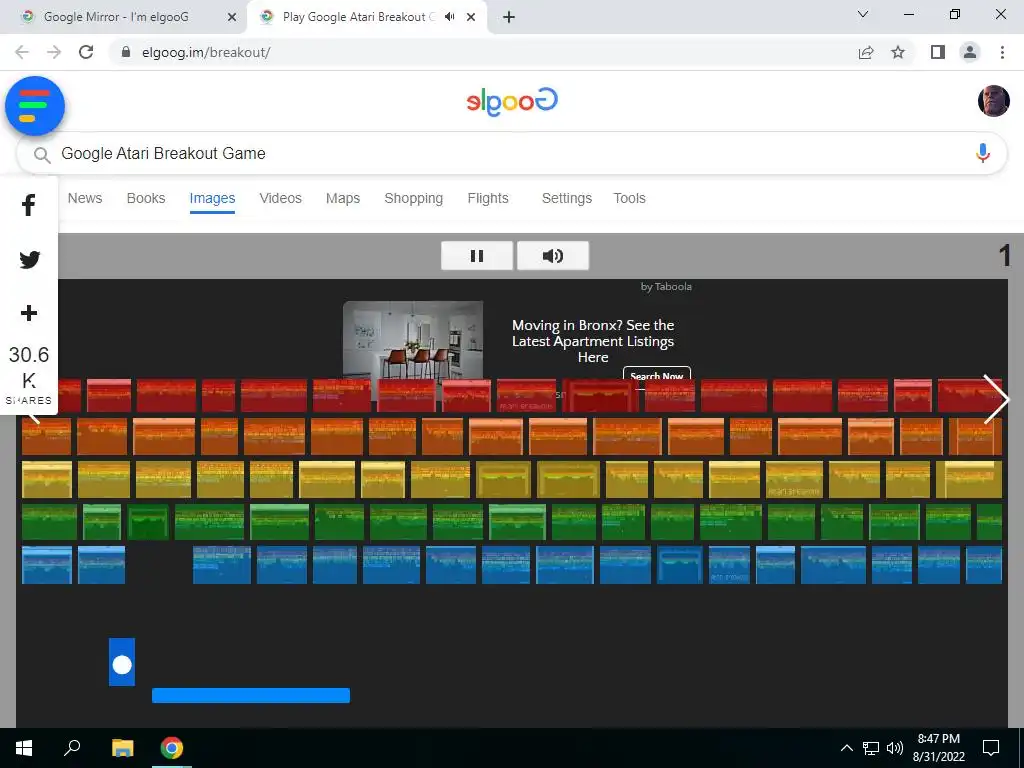Screen dimensions: 1024x768
Task: Close the Play Google Atari Breakout tab
Action: tap(471, 17)
